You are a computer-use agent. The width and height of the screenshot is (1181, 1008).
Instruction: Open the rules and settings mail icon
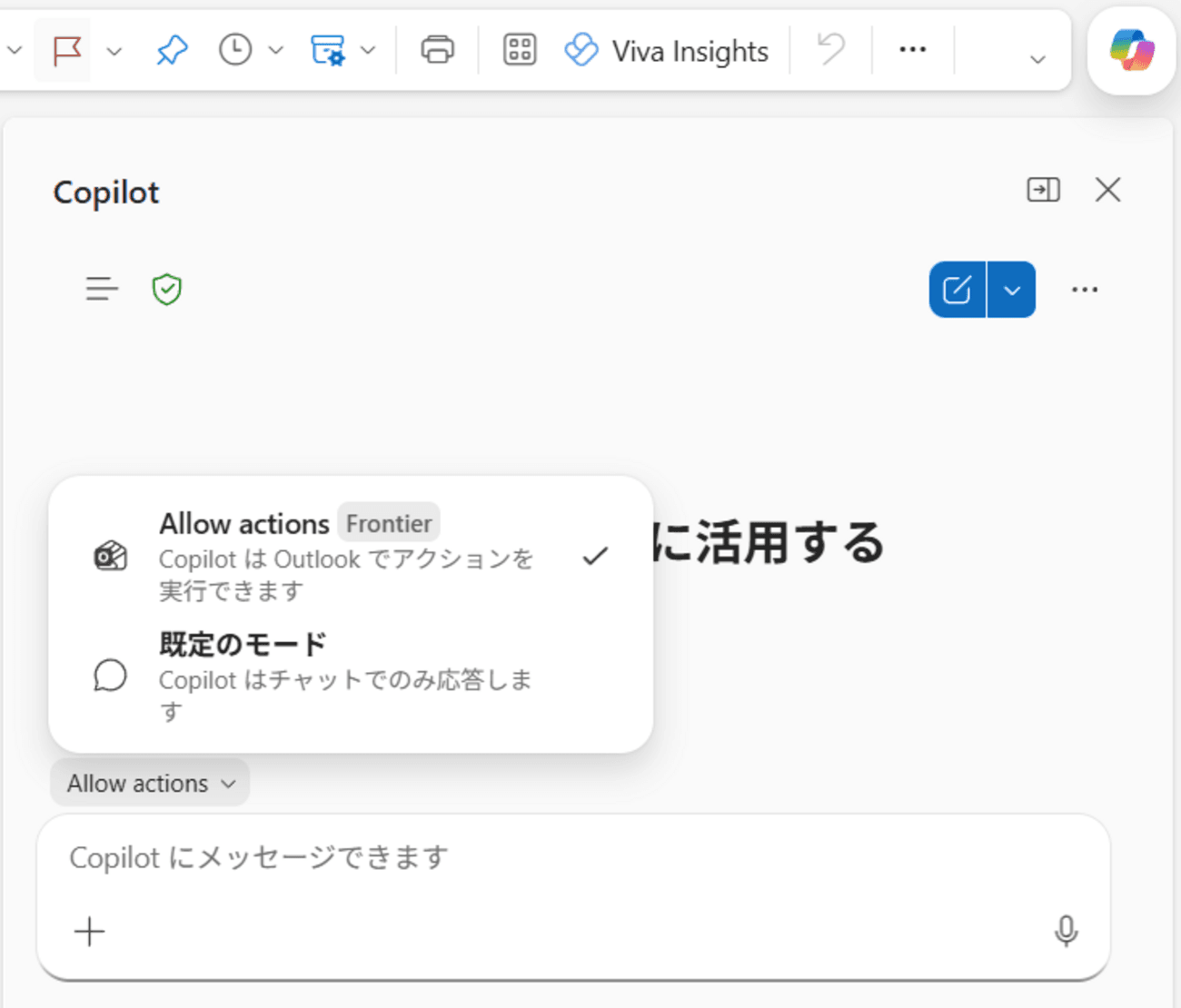point(327,51)
